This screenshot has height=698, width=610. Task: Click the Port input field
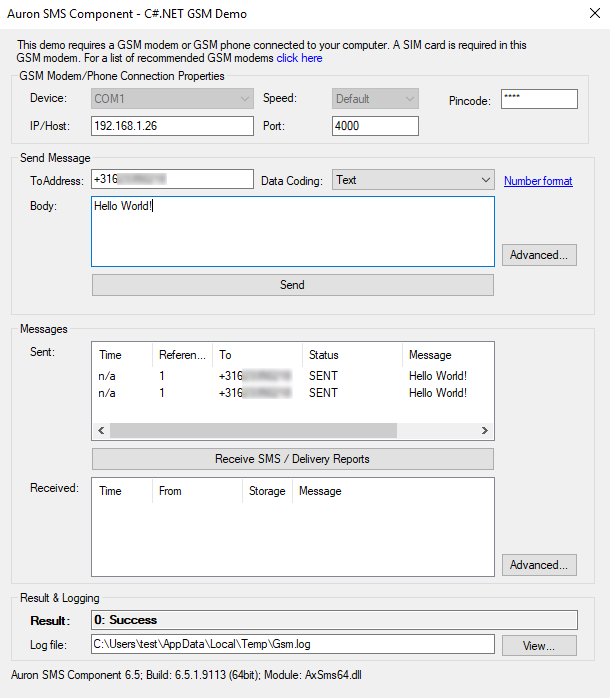pos(374,126)
